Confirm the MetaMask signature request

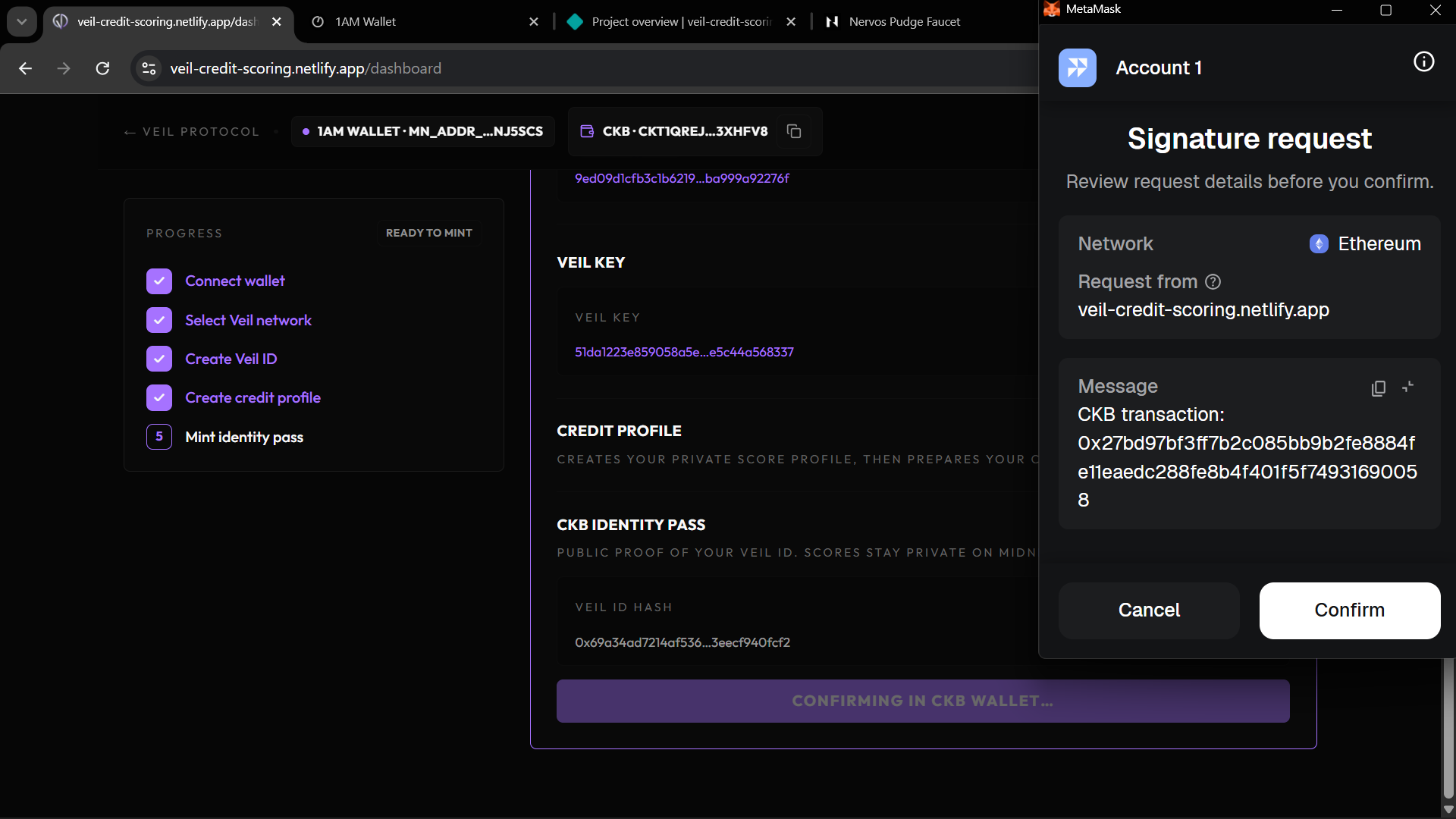coord(1349,610)
